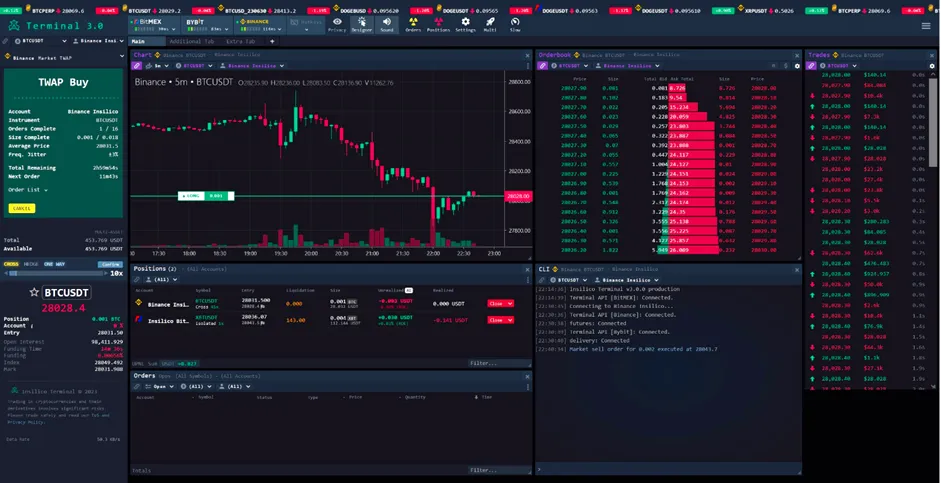Click leverage slider right arrow
Screen dimensions: 941x483
(x=105, y=274)
